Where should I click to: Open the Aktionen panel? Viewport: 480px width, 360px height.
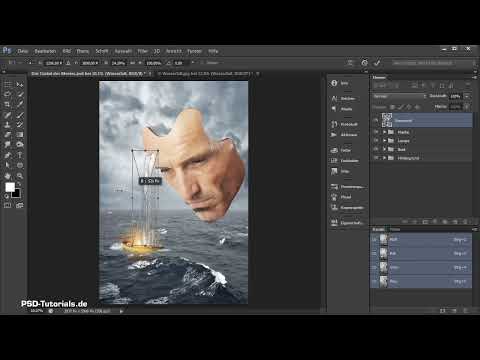click(344, 135)
